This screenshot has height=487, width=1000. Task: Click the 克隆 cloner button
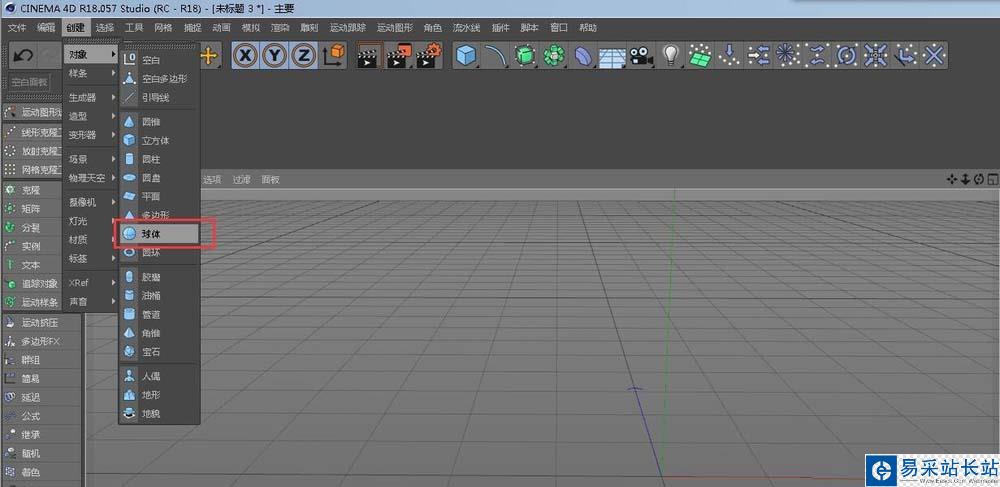[x=32, y=190]
